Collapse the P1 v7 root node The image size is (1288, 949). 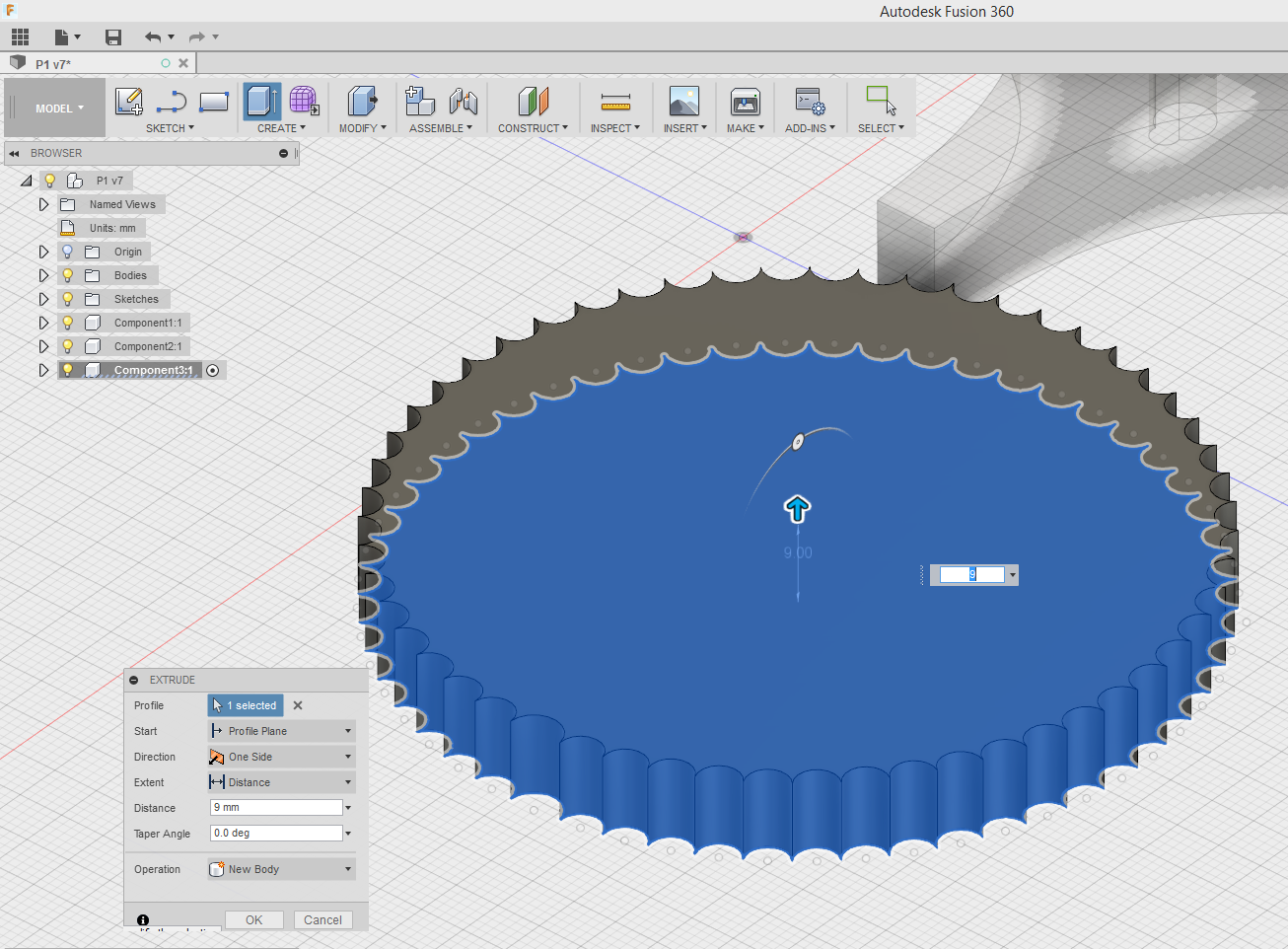(26, 181)
